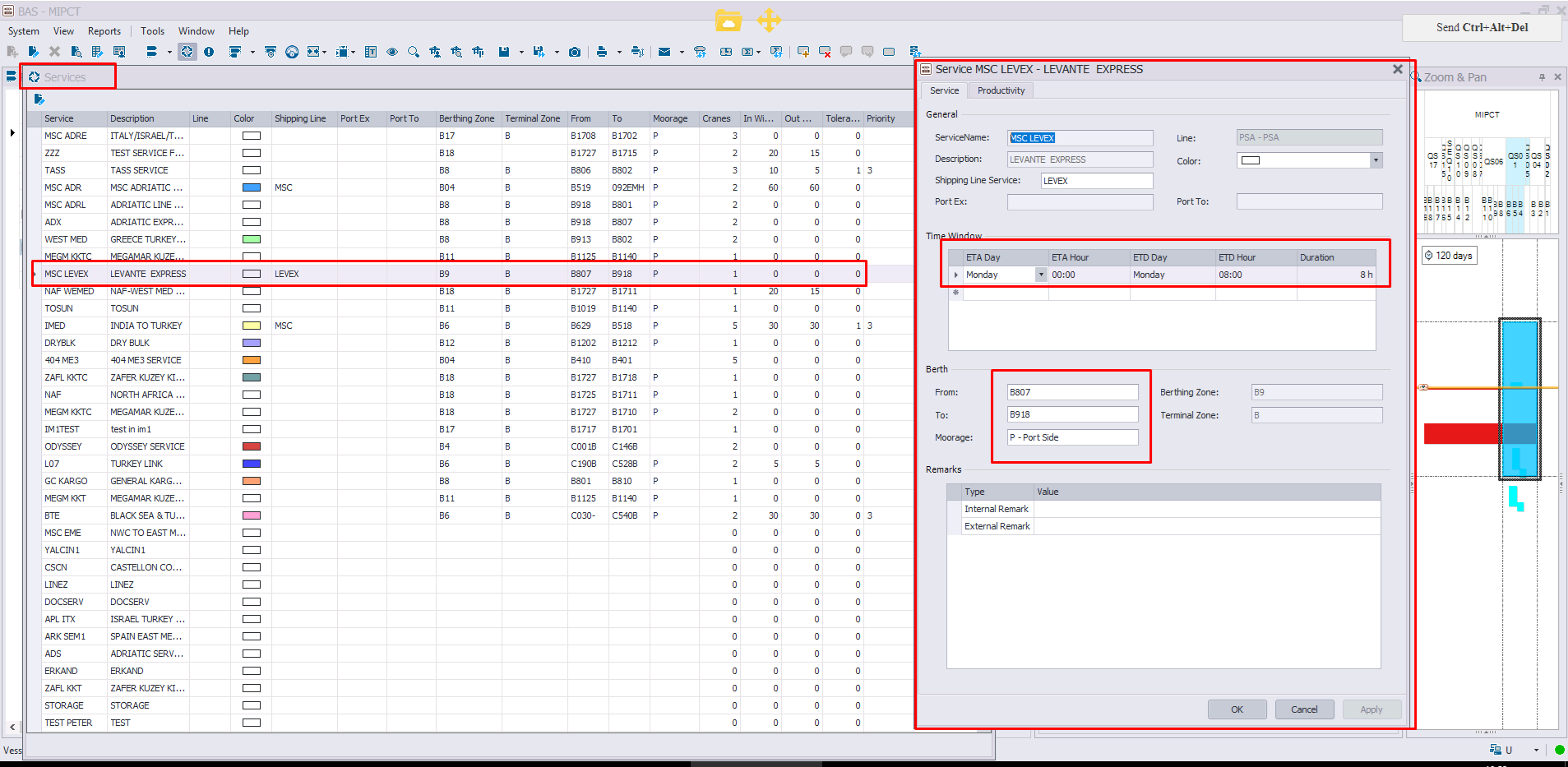The height and width of the screenshot is (767, 1568).
Task: Toggle the eye visibility toolbar icon
Action: tap(392, 52)
